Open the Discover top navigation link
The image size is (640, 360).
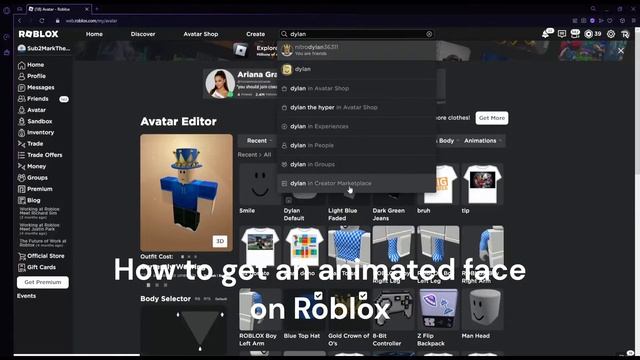[143, 34]
